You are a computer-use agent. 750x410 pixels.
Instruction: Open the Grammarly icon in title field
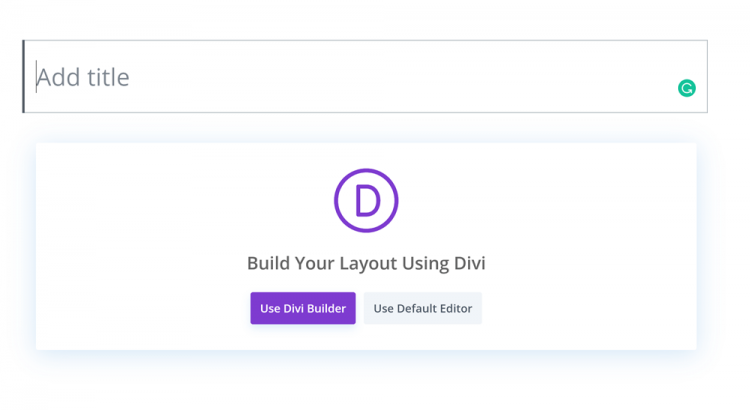686,88
